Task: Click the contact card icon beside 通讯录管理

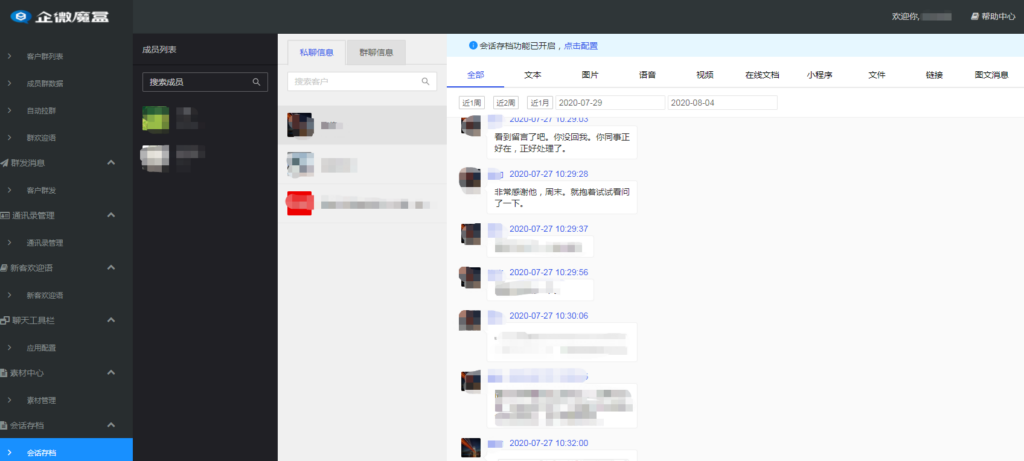Action: 5,215
